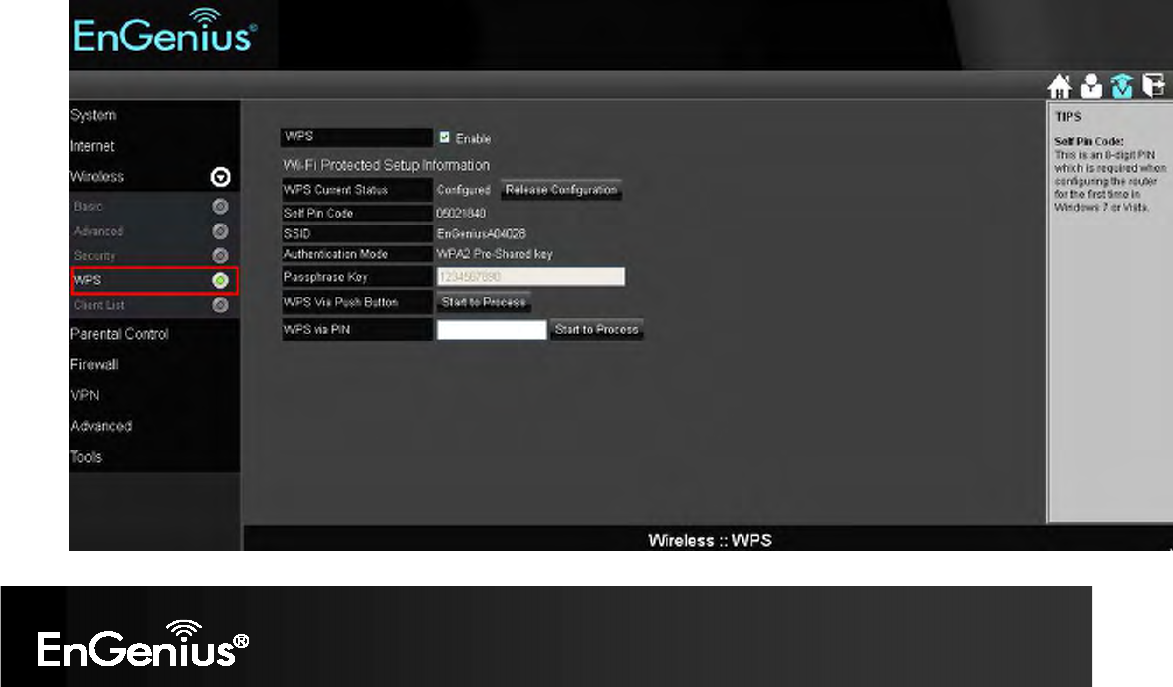
Task: Open the VPN menu
Action: click(85, 395)
